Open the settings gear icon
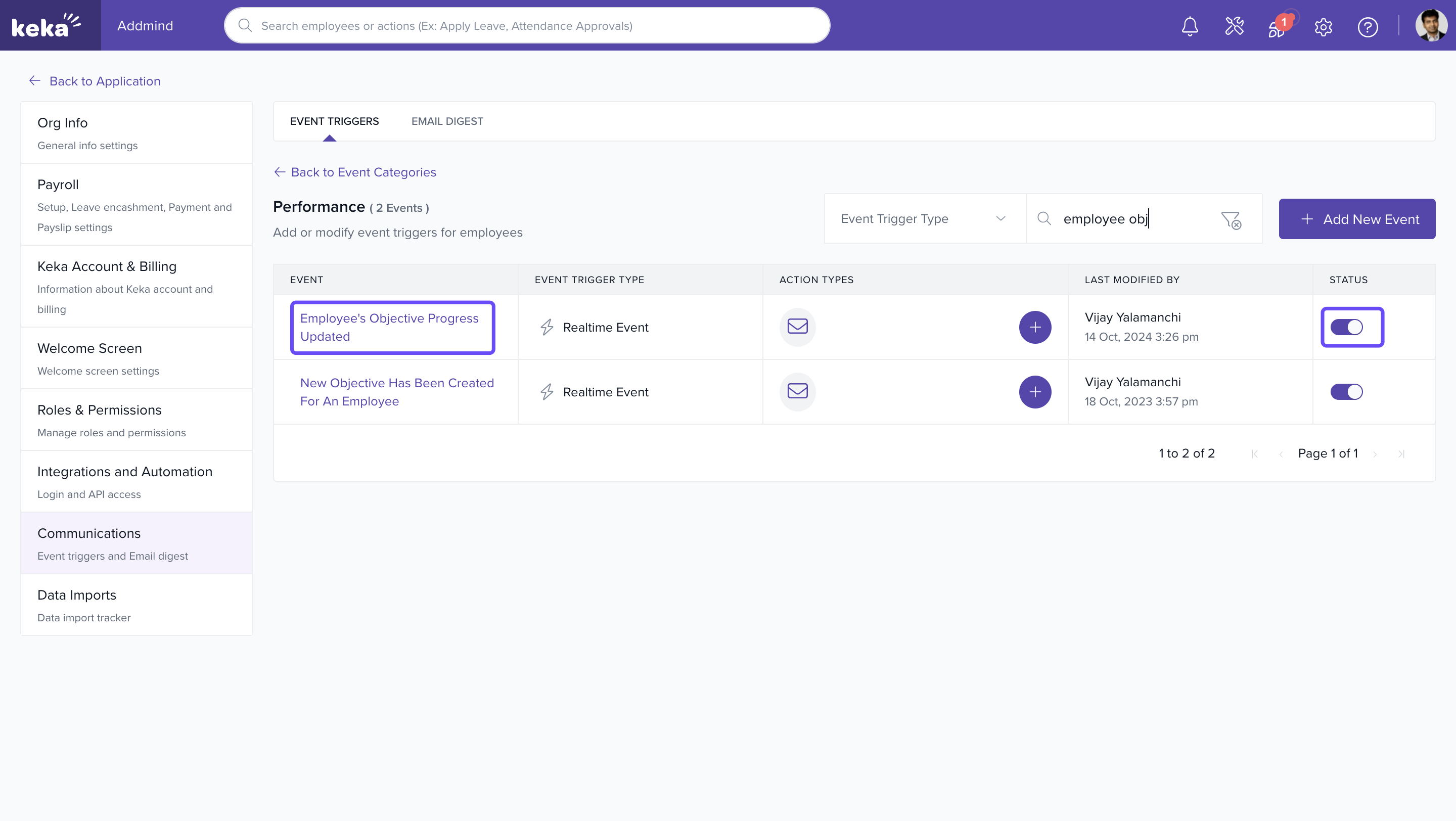This screenshot has width=1456, height=821. 1323,27
